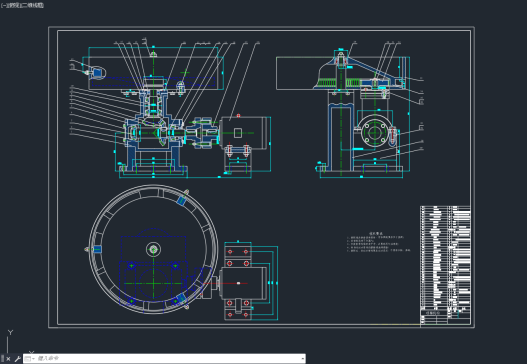Open recent commands dropdown in command line
Screen dimensions: 527x364
pyautogui.click(x=29, y=359)
